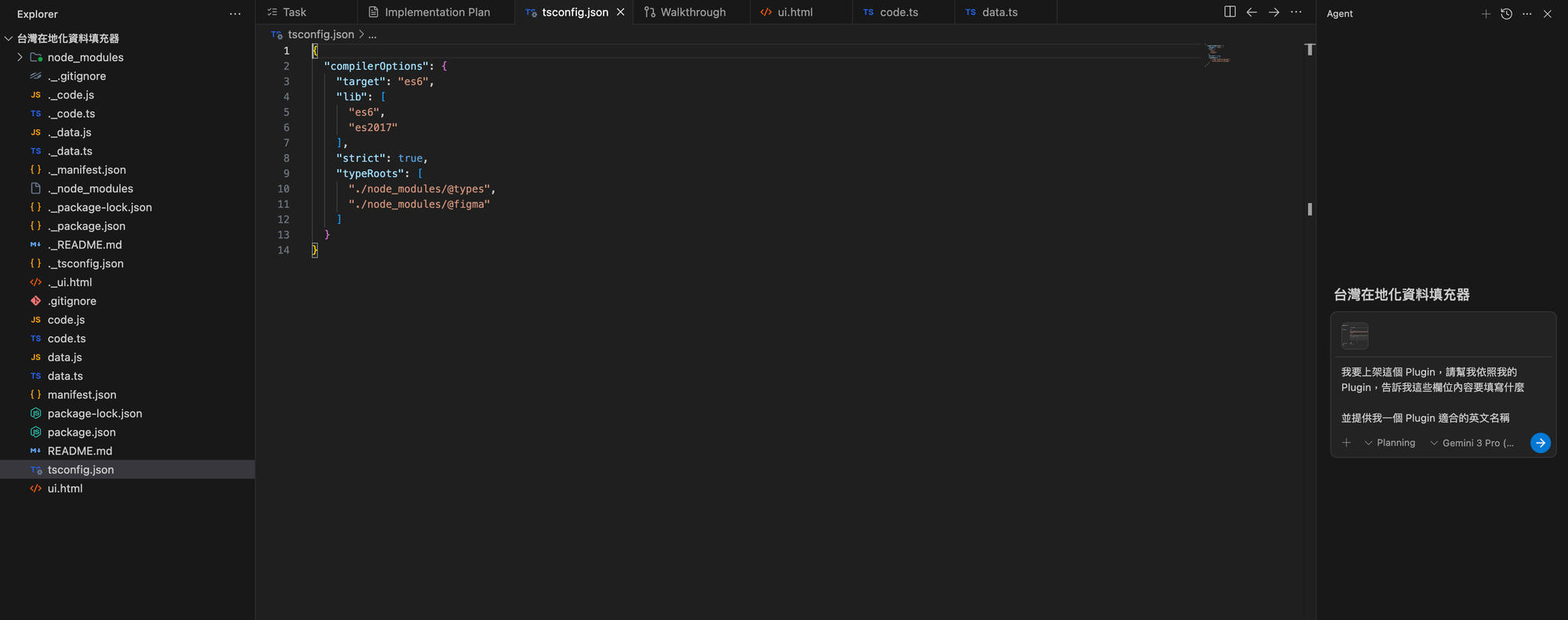Click the split editor icon
This screenshot has height=620, width=1568.
click(x=1229, y=12)
